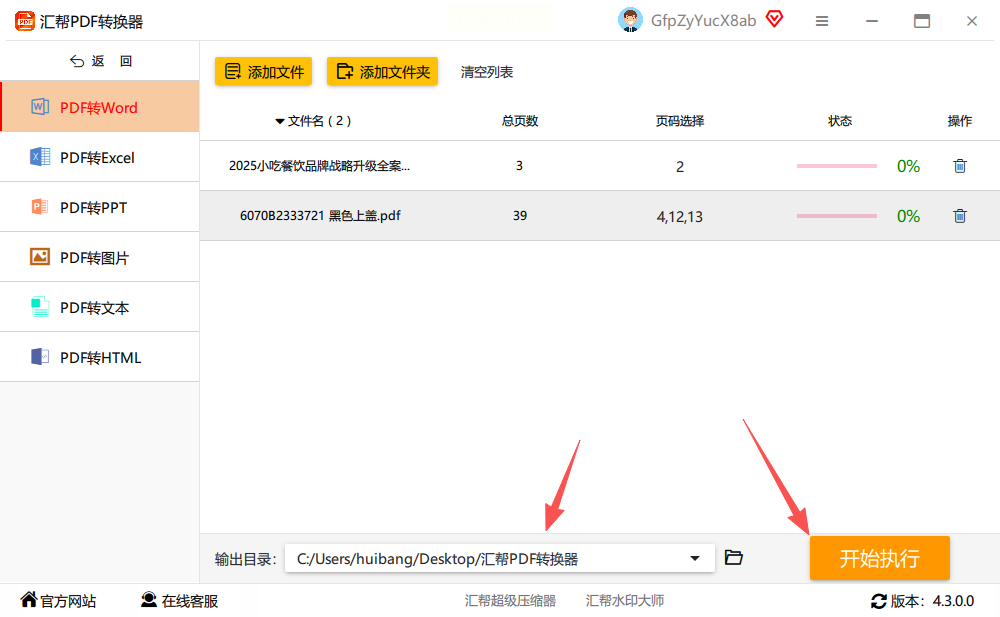Click the PPT icon beside PDF转PPT
Screen dimensions: 1000x617
tap(40, 207)
